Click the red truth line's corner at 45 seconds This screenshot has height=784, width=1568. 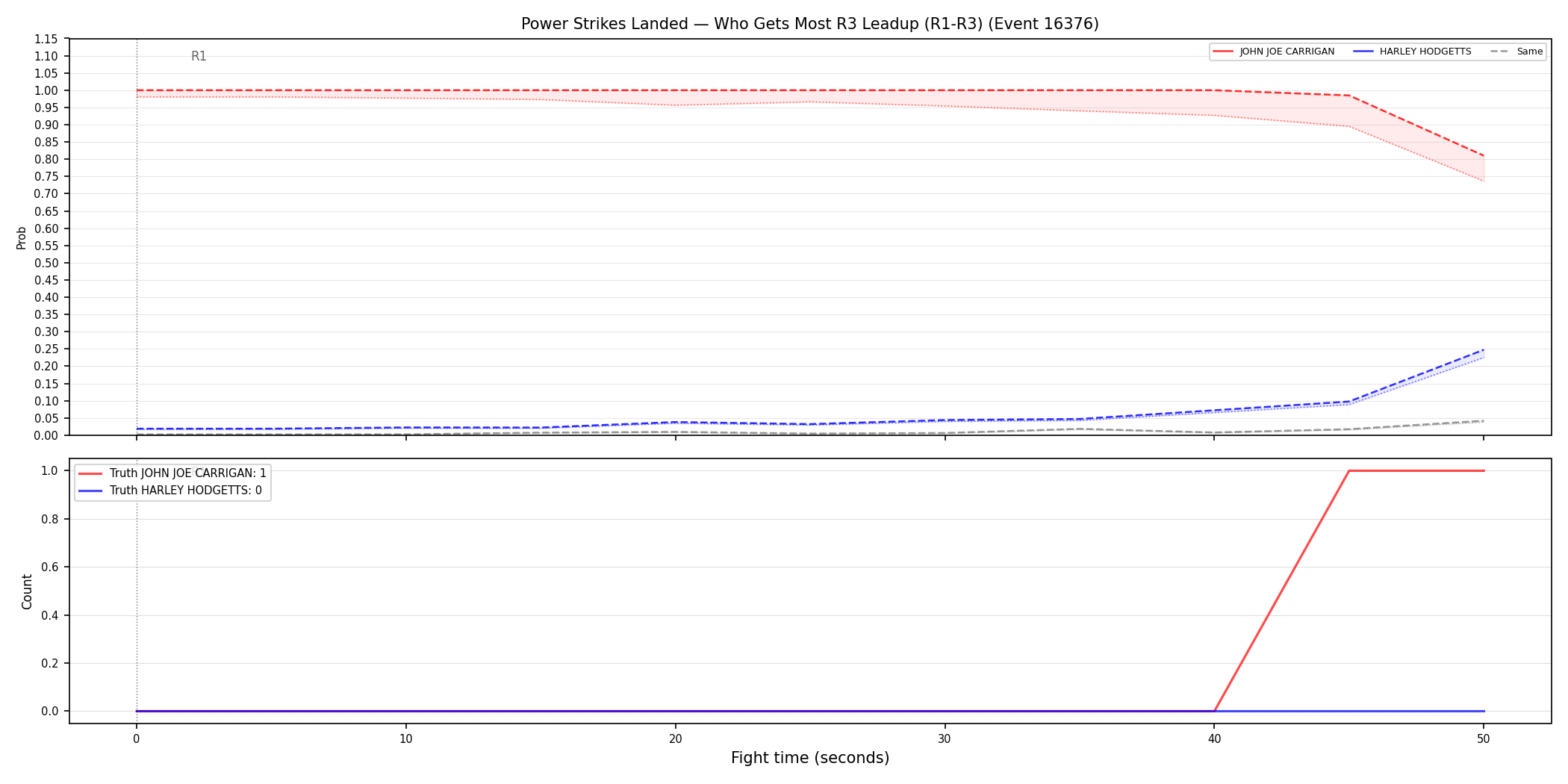tap(1348, 470)
